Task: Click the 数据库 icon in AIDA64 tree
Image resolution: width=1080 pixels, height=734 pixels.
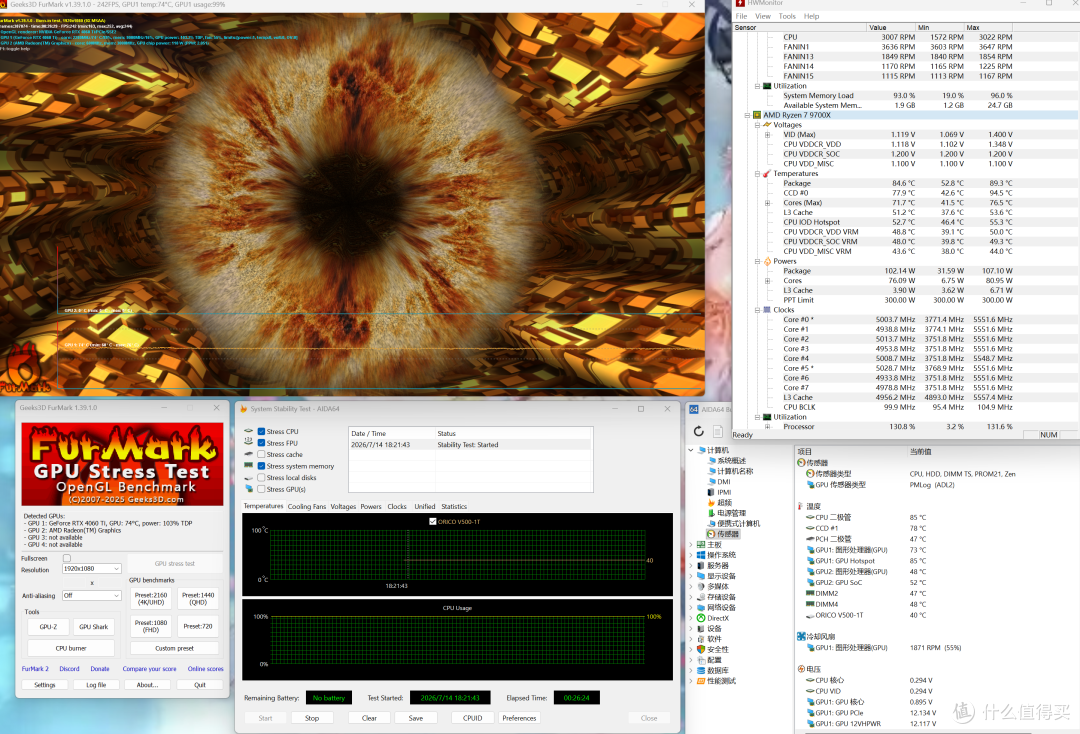Action: pos(701,670)
